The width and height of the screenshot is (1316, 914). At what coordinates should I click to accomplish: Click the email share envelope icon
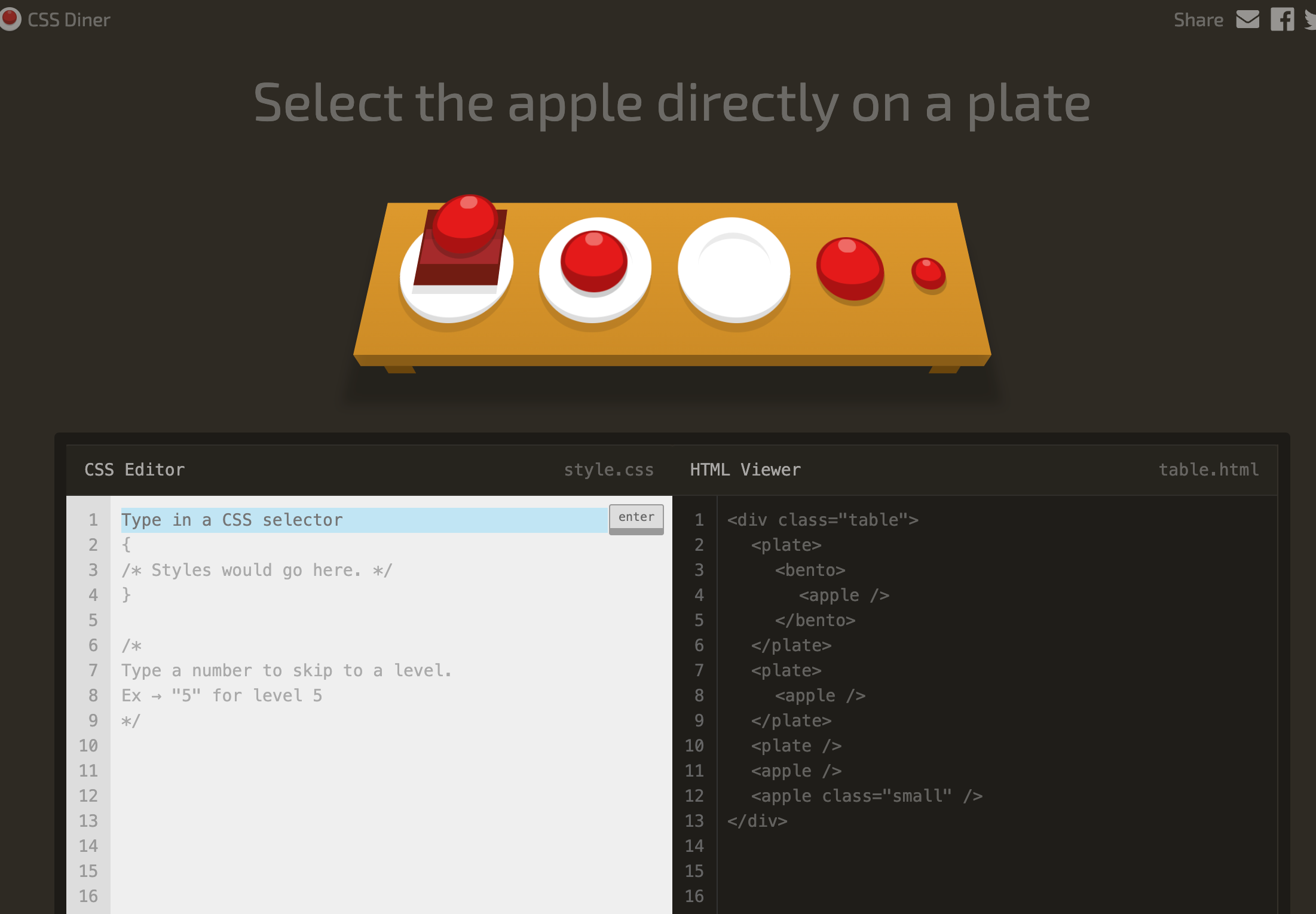1247,20
